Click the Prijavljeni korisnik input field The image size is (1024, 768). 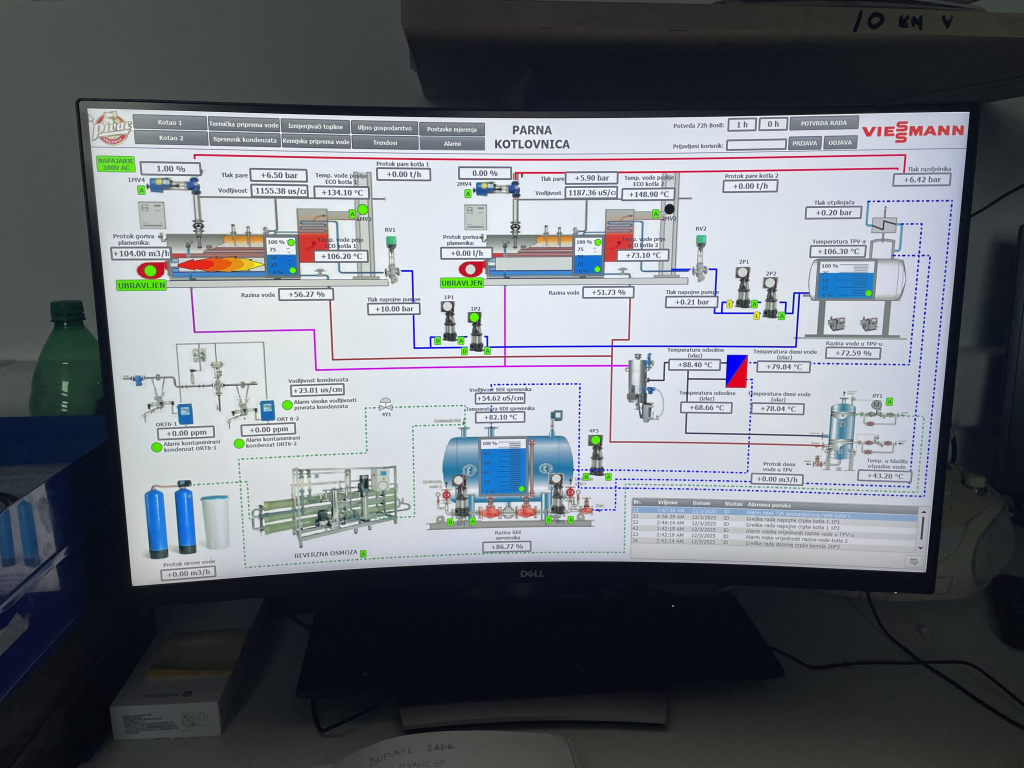click(x=756, y=144)
